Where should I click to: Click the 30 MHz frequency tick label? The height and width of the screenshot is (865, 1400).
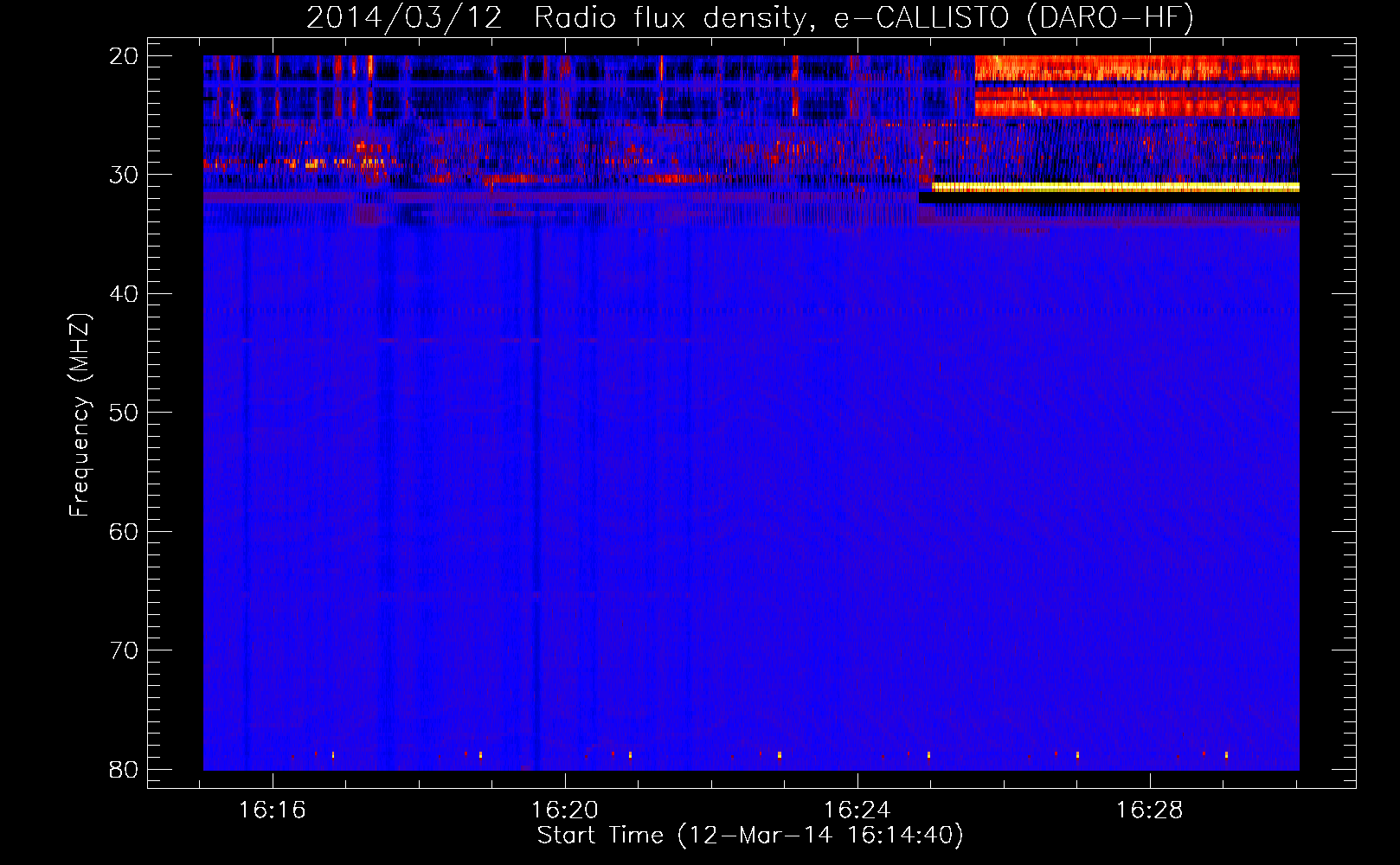click(124, 175)
